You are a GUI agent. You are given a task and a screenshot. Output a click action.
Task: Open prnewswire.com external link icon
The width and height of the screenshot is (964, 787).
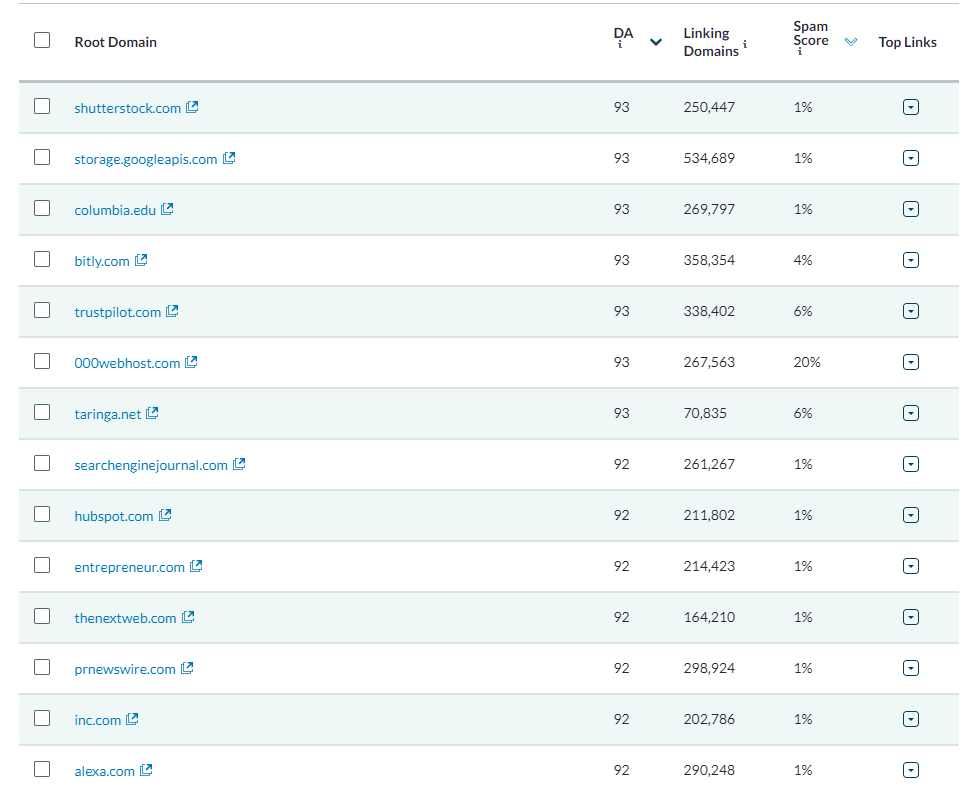pyautogui.click(x=187, y=668)
